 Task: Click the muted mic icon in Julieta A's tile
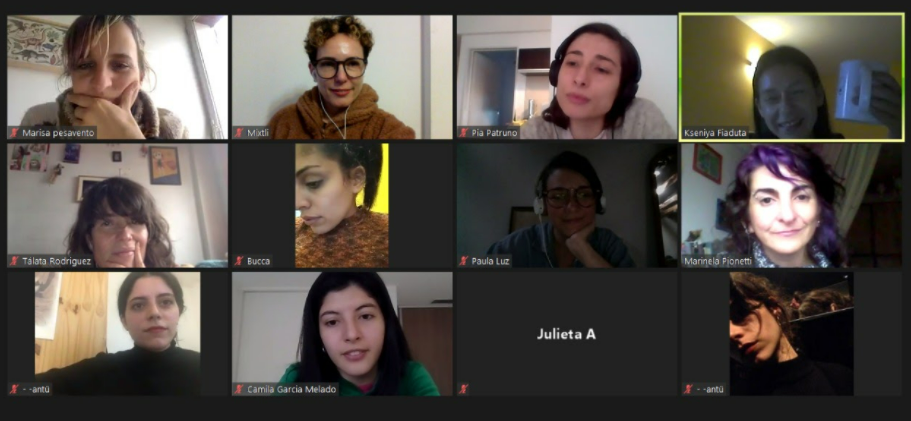464,390
